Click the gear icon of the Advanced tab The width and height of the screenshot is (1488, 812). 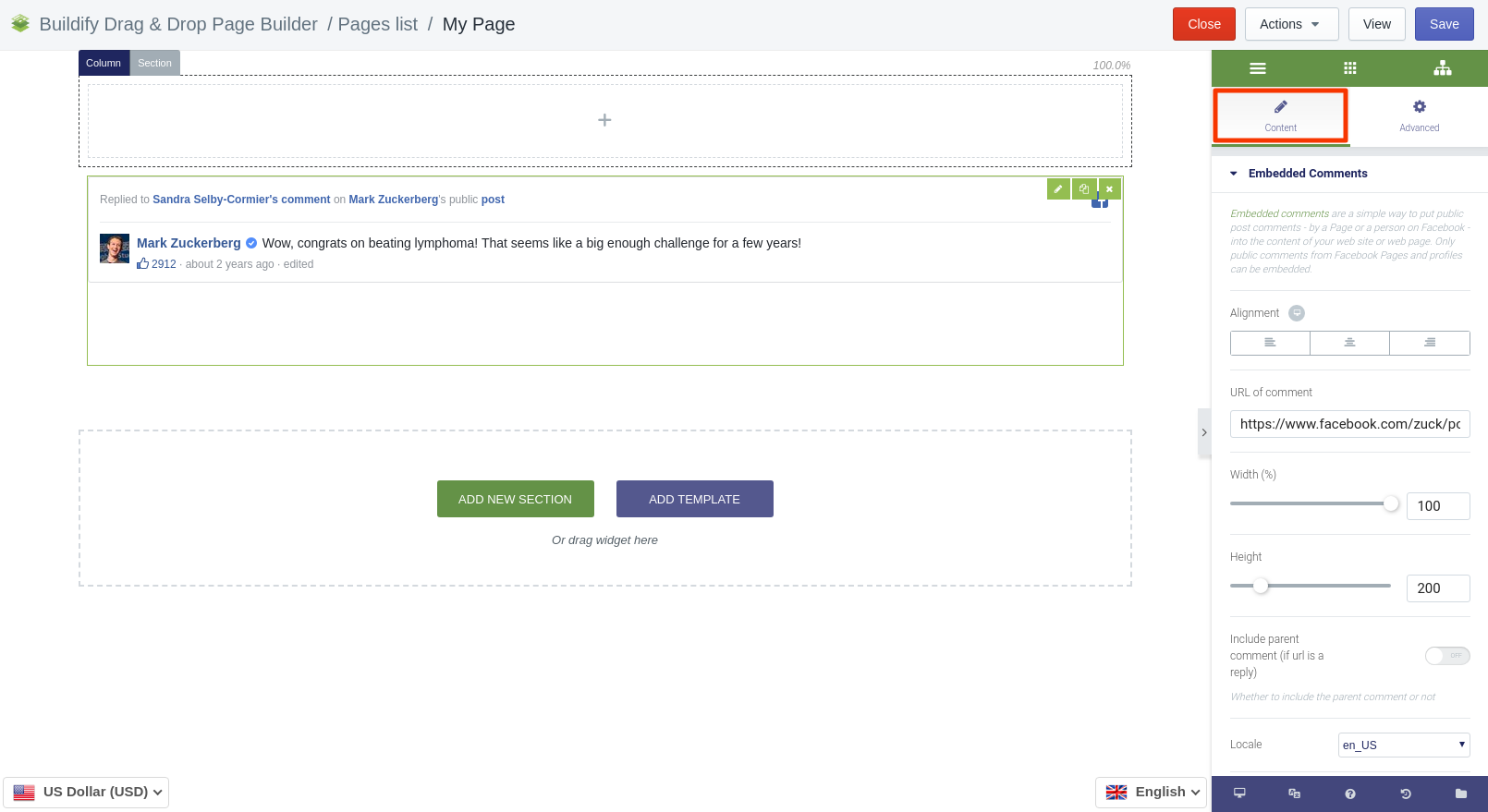(1419, 107)
